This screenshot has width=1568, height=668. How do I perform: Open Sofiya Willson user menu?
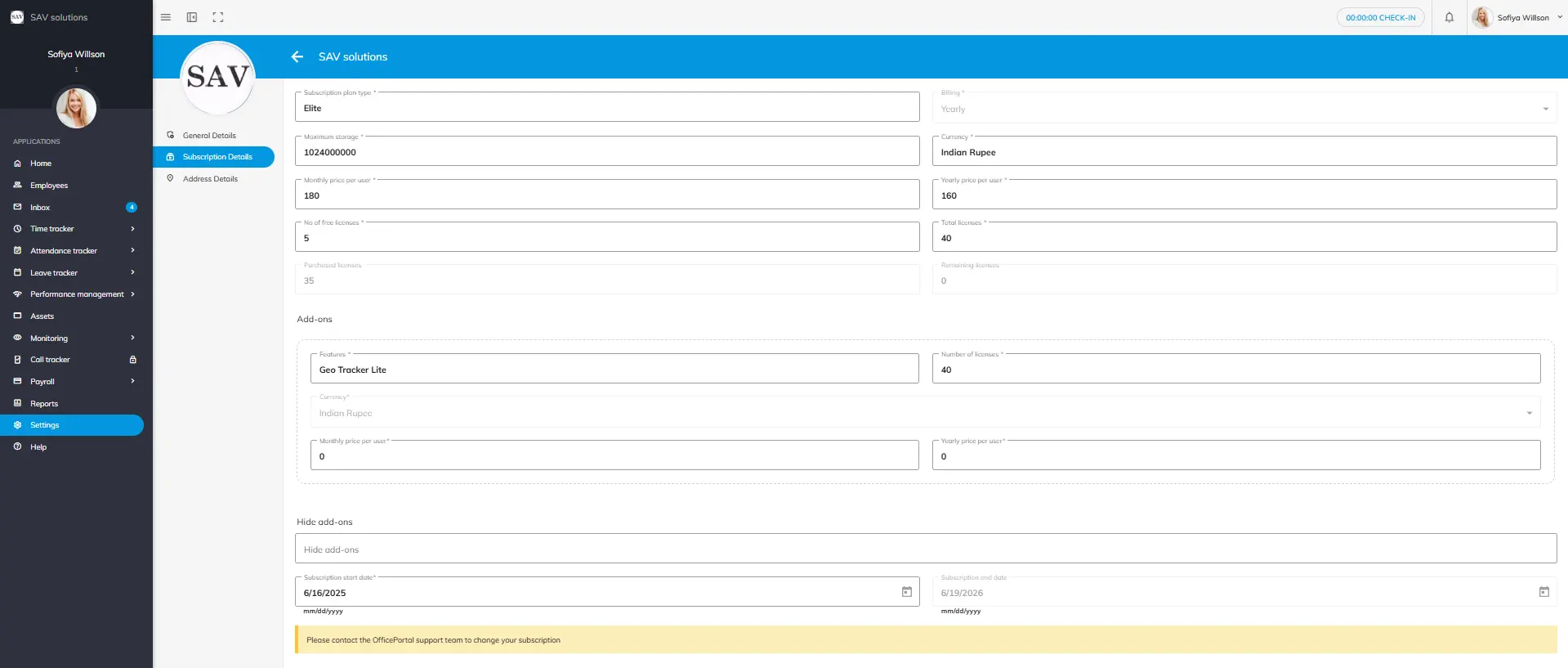[x=1518, y=17]
